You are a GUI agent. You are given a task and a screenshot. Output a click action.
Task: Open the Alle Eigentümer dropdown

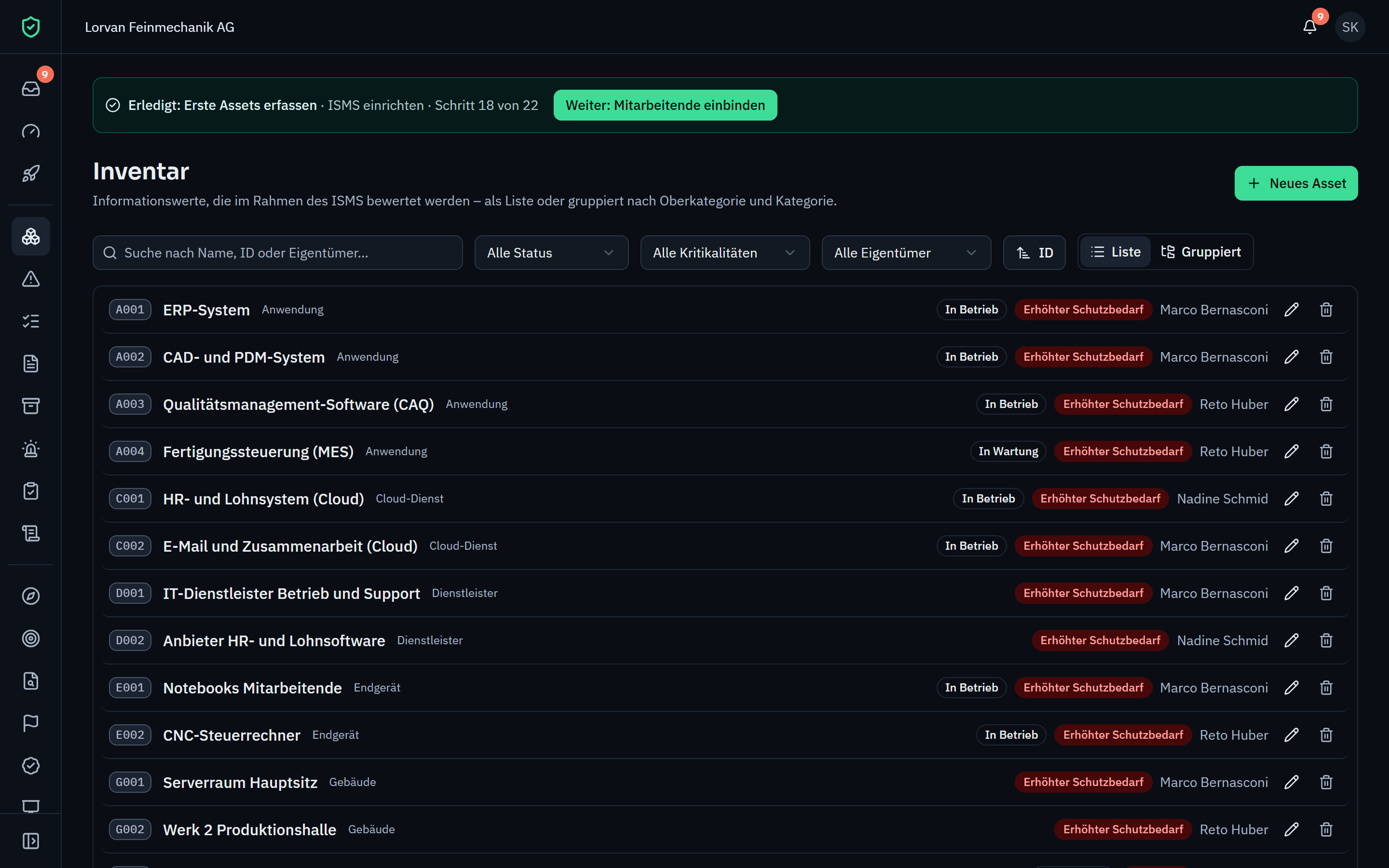tap(906, 253)
